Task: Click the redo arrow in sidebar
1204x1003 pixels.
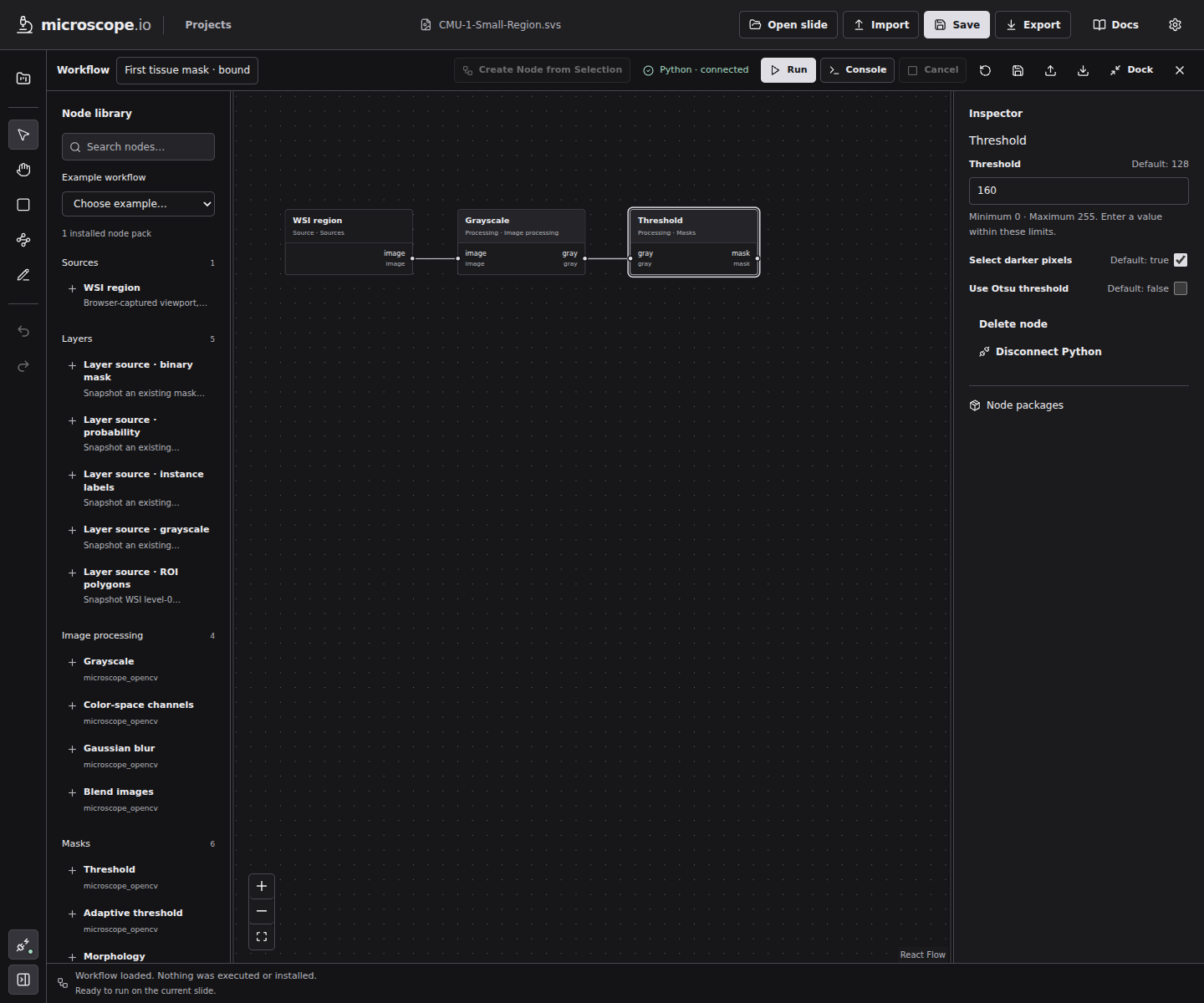Action: (x=23, y=366)
